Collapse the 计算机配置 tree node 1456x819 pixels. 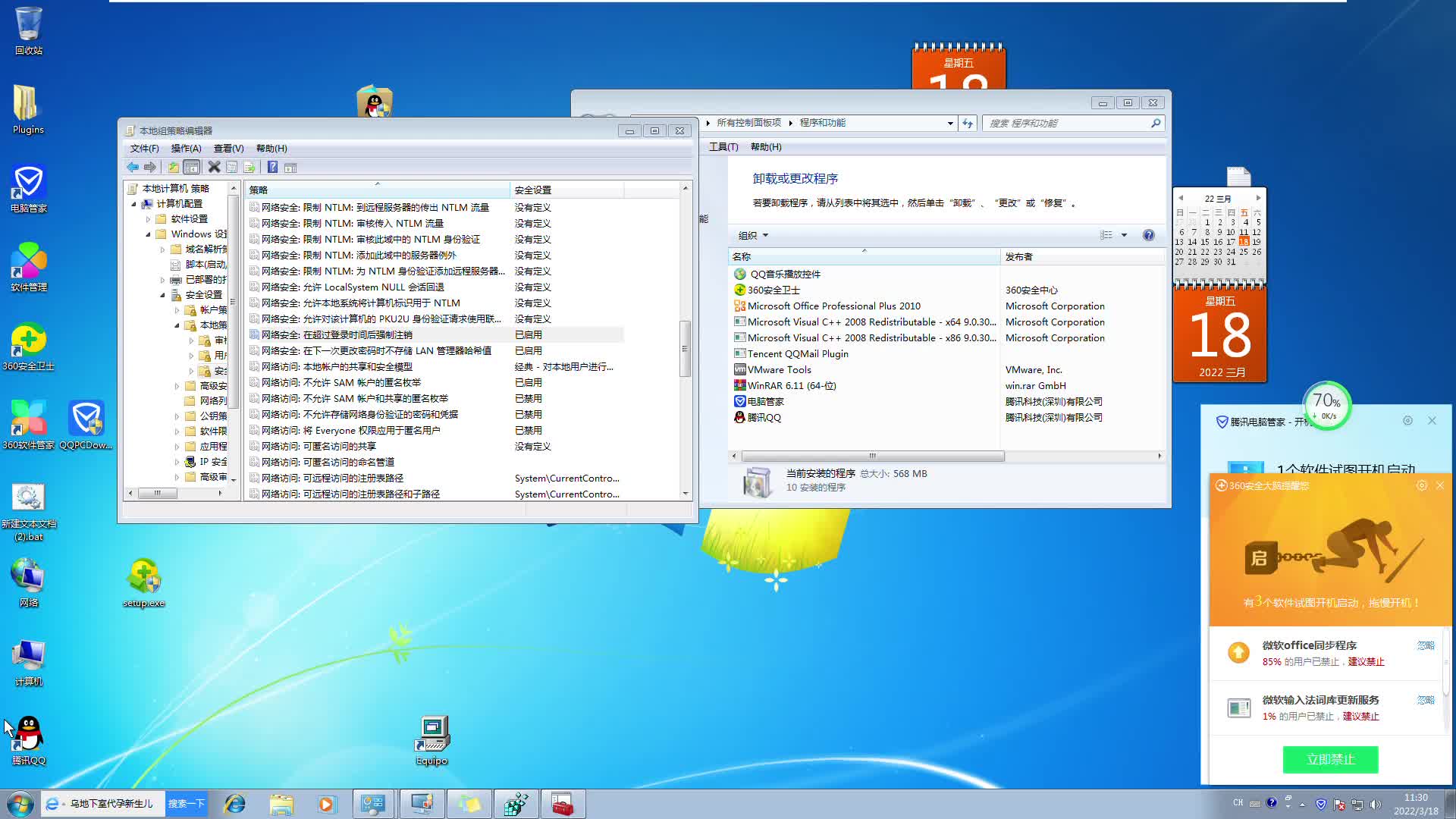pos(134,204)
